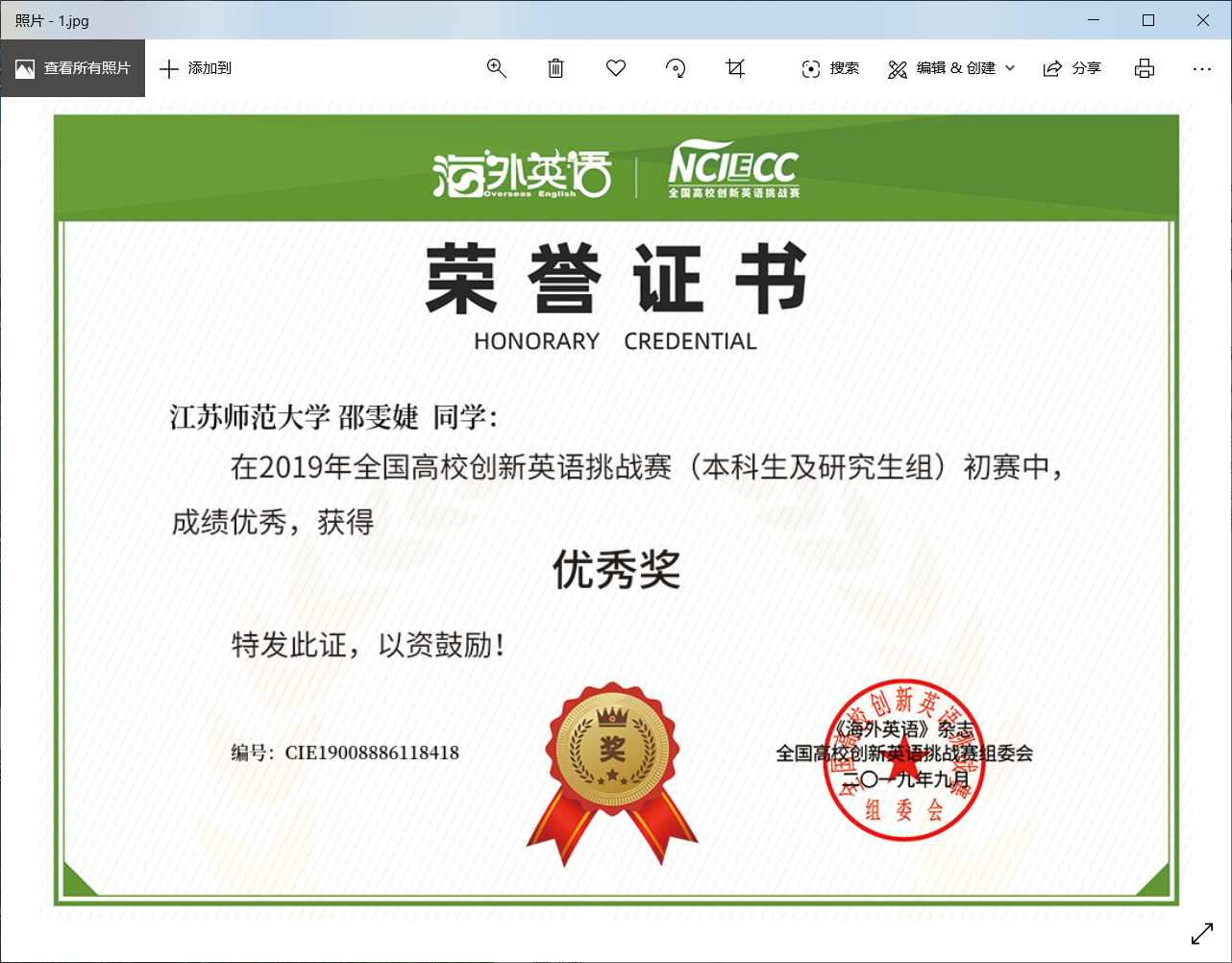The height and width of the screenshot is (963, 1232).
Task: Expand the chevron next to 编辑 & 创建
Action: pyautogui.click(x=1010, y=68)
